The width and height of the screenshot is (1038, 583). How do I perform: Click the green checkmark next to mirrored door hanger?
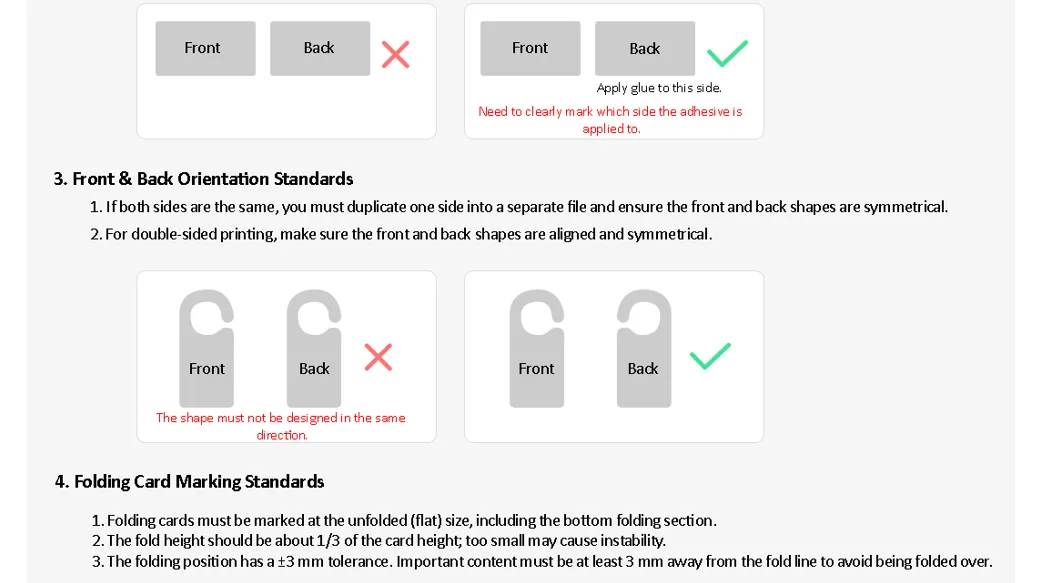pyautogui.click(x=710, y=356)
